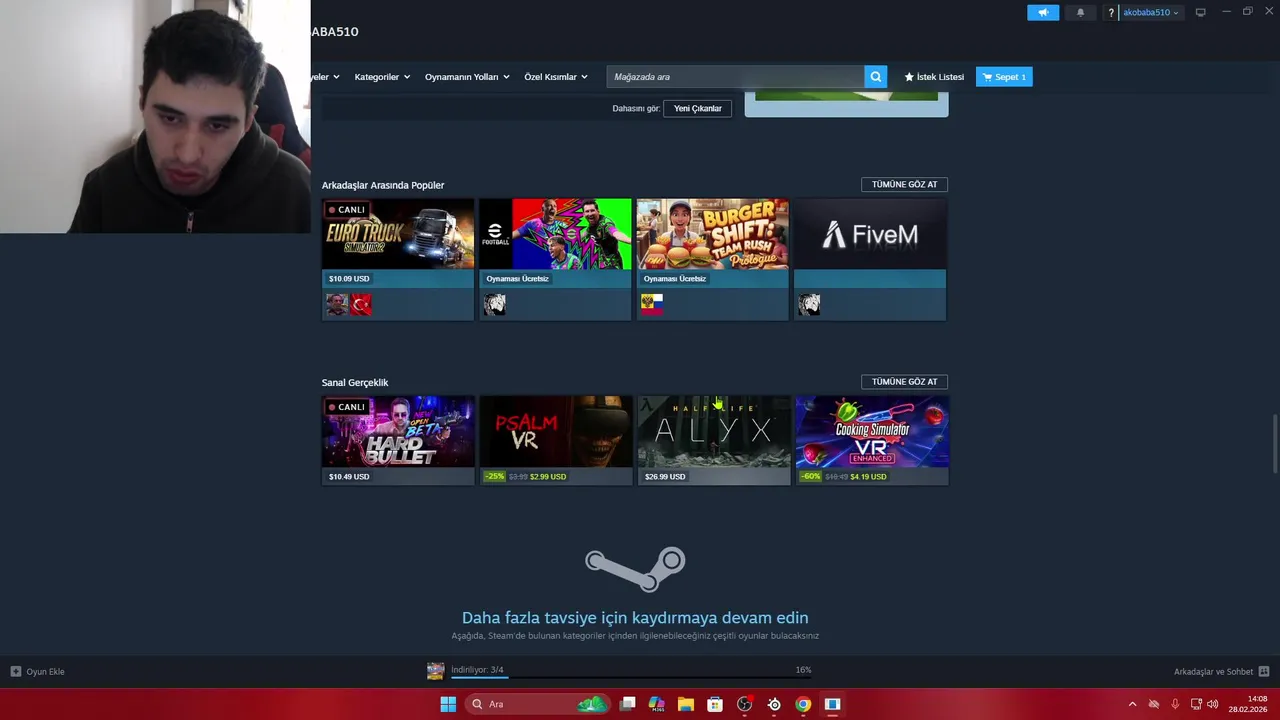This screenshot has height=720, width=1280.
Task: Expand the Özel Kısımlar menu
Action: 556,77
